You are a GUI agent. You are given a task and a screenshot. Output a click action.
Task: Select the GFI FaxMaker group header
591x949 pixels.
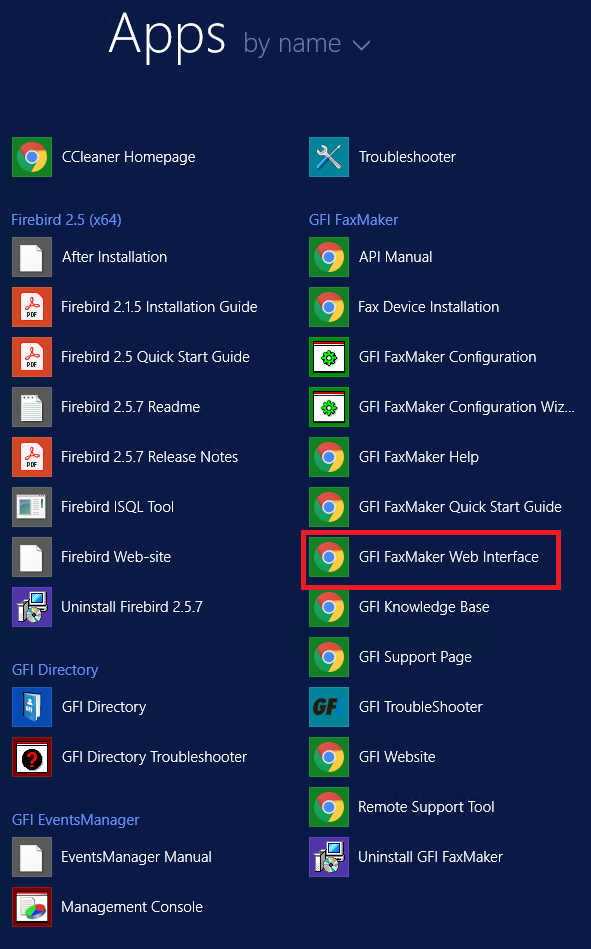pyautogui.click(x=354, y=220)
